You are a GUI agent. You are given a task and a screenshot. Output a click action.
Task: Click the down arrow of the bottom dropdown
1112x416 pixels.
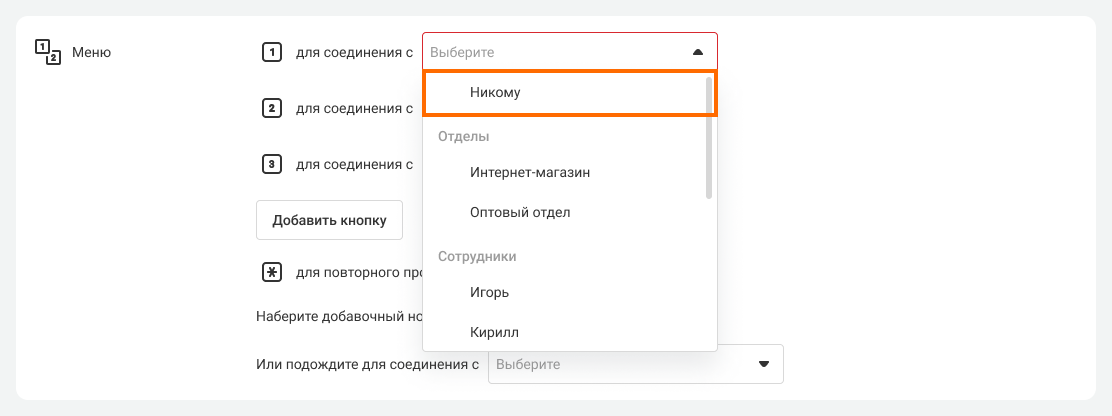[764, 365]
